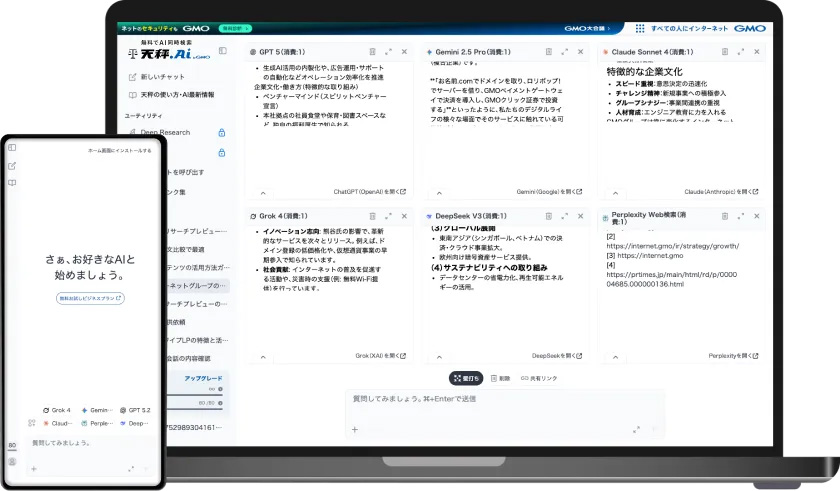Delete the GPT 5 panel with trash icon
This screenshot has width=840, height=491.
pos(372,52)
